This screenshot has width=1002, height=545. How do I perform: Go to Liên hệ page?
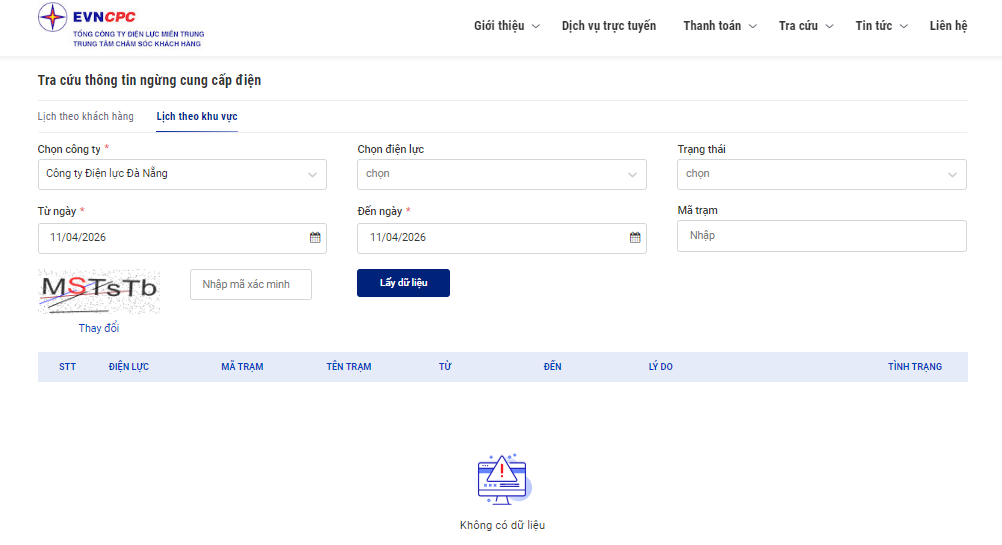[948, 26]
